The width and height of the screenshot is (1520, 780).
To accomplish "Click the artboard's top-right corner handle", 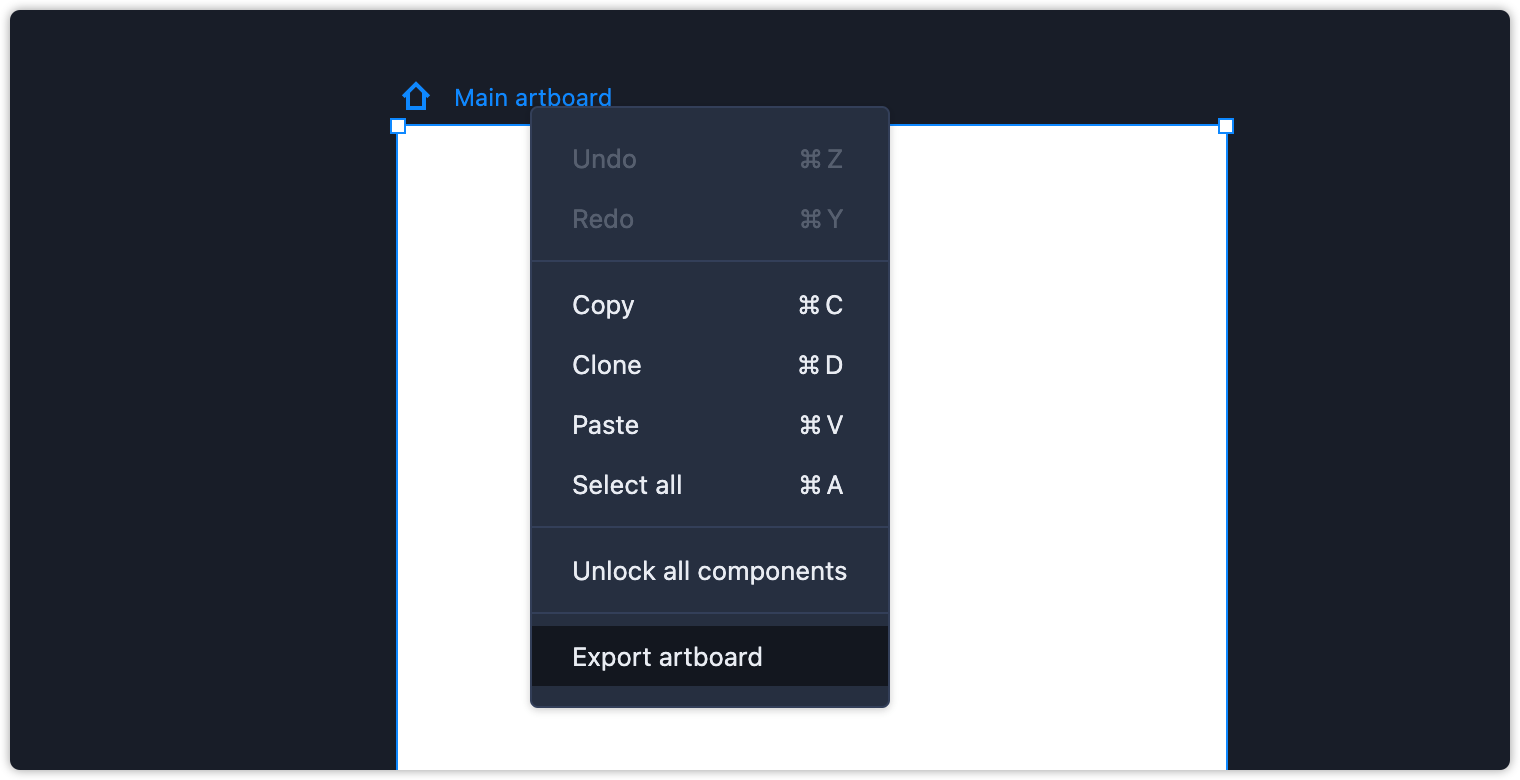I will pos(1226,126).
